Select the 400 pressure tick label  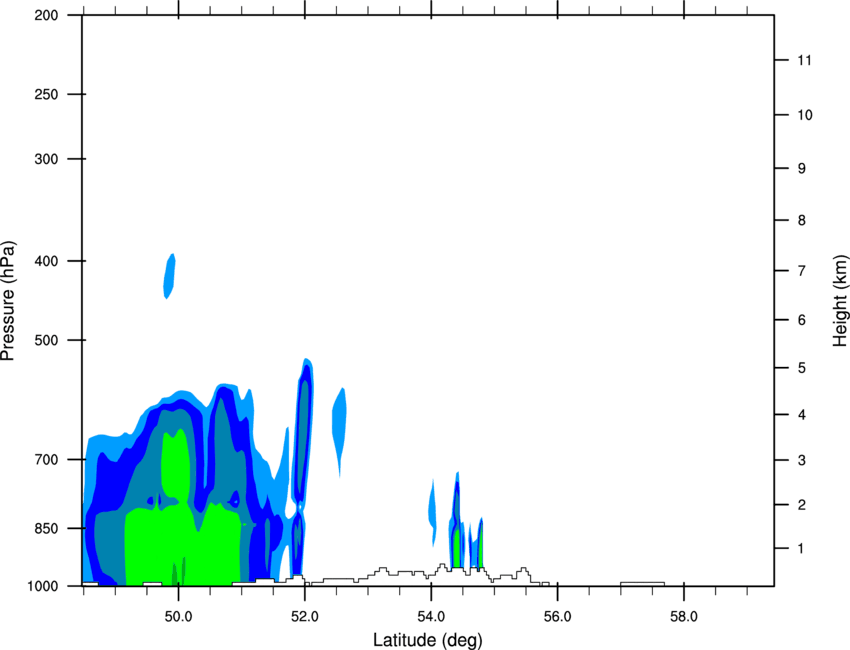point(46,261)
